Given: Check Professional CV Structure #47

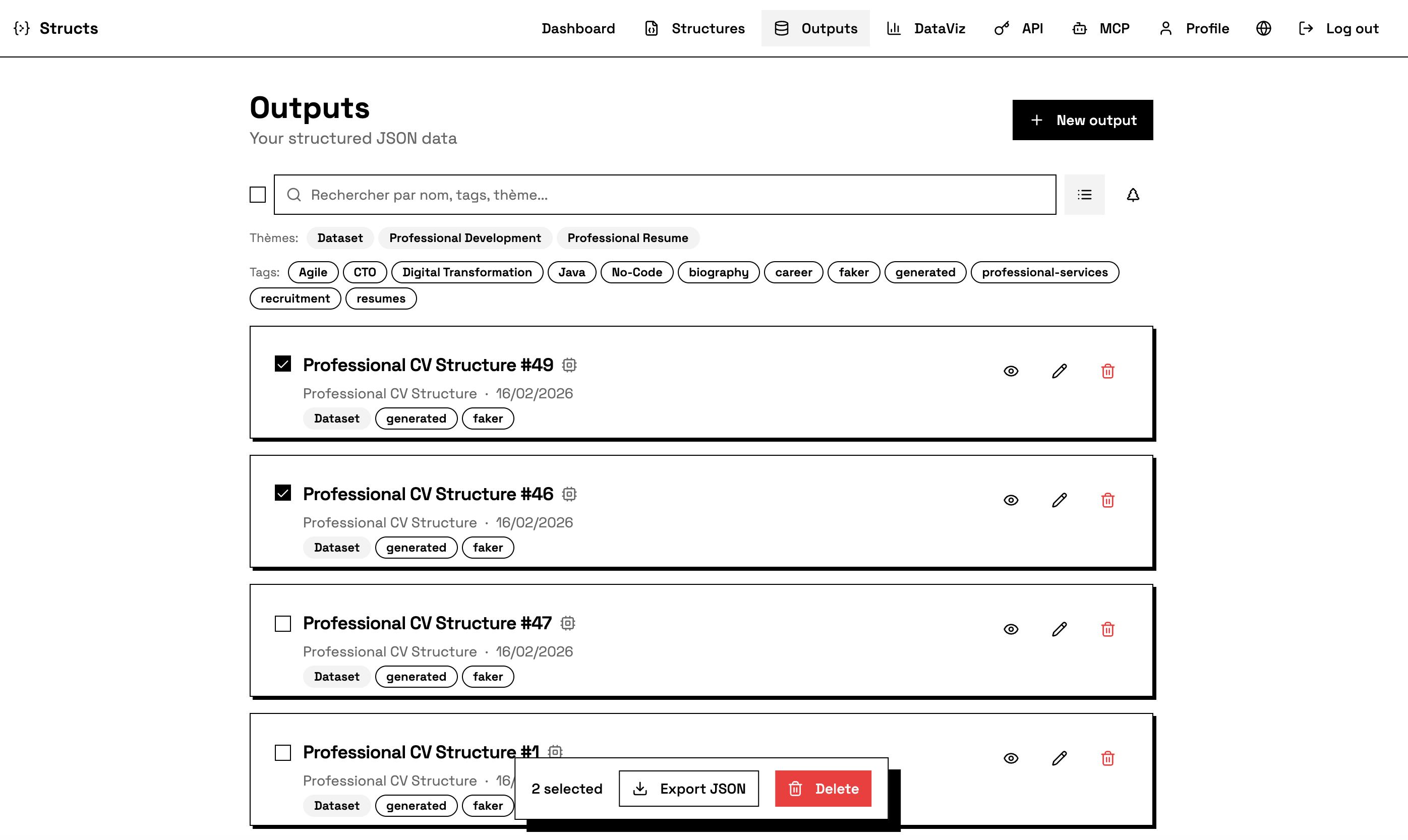Looking at the screenshot, I should 282,623.
